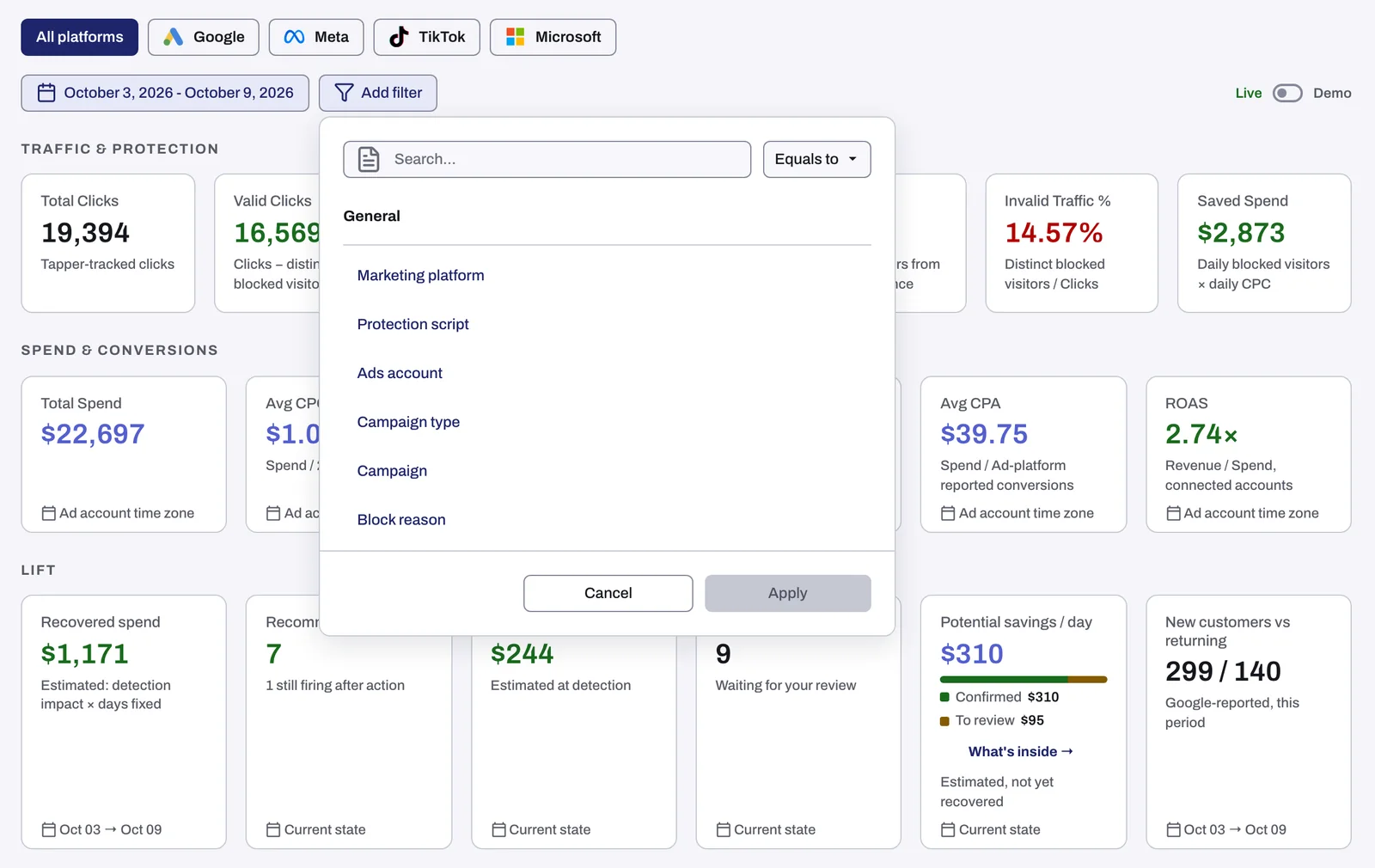The width and height of the screenshot is (1375, 868).
Task: Click the calendar icon in ROAS card
Action: pyautogui.click(x=1173, y=513)
